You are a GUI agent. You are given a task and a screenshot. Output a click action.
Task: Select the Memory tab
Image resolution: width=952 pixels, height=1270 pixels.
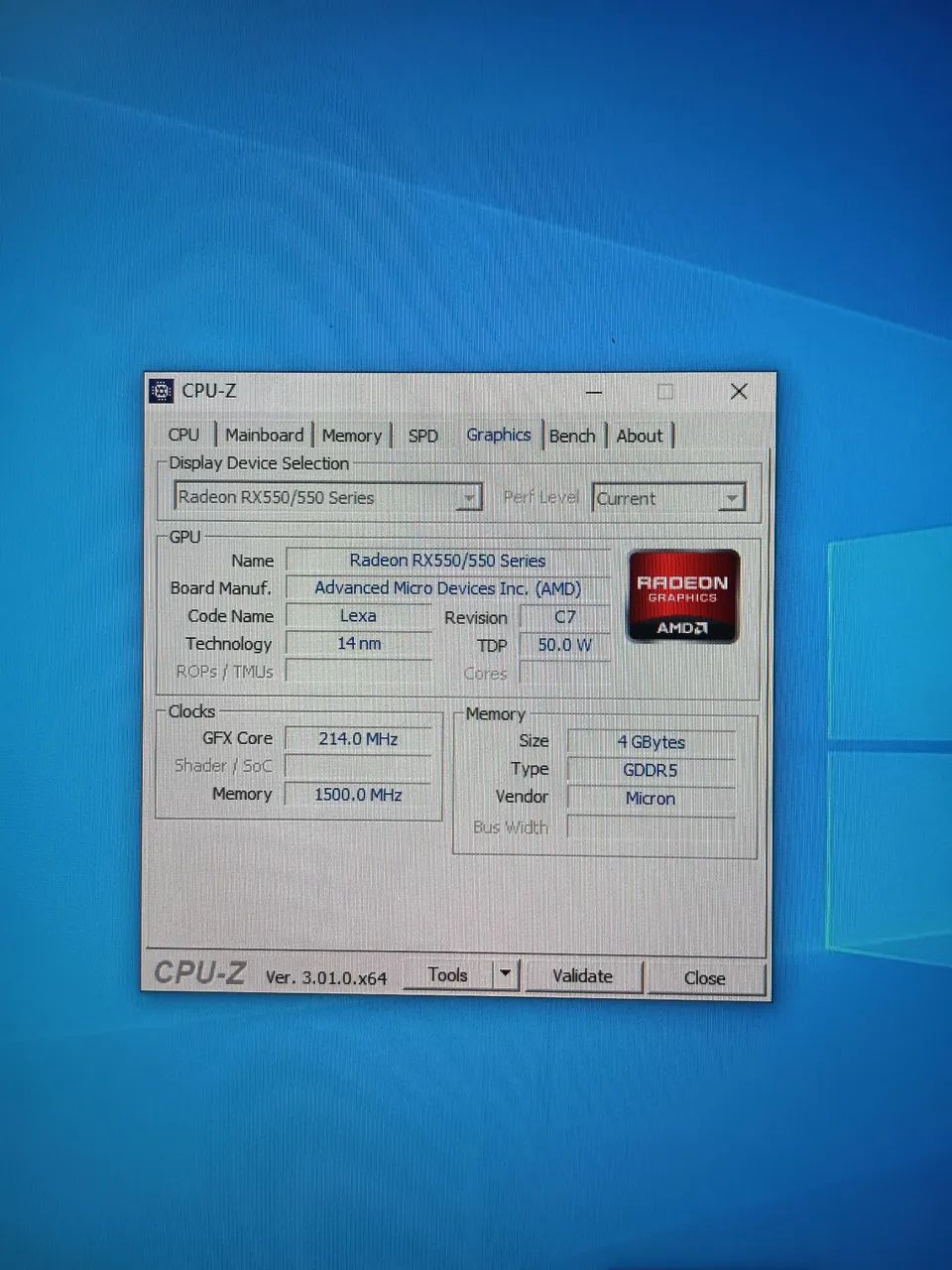[x=352, y=436]
